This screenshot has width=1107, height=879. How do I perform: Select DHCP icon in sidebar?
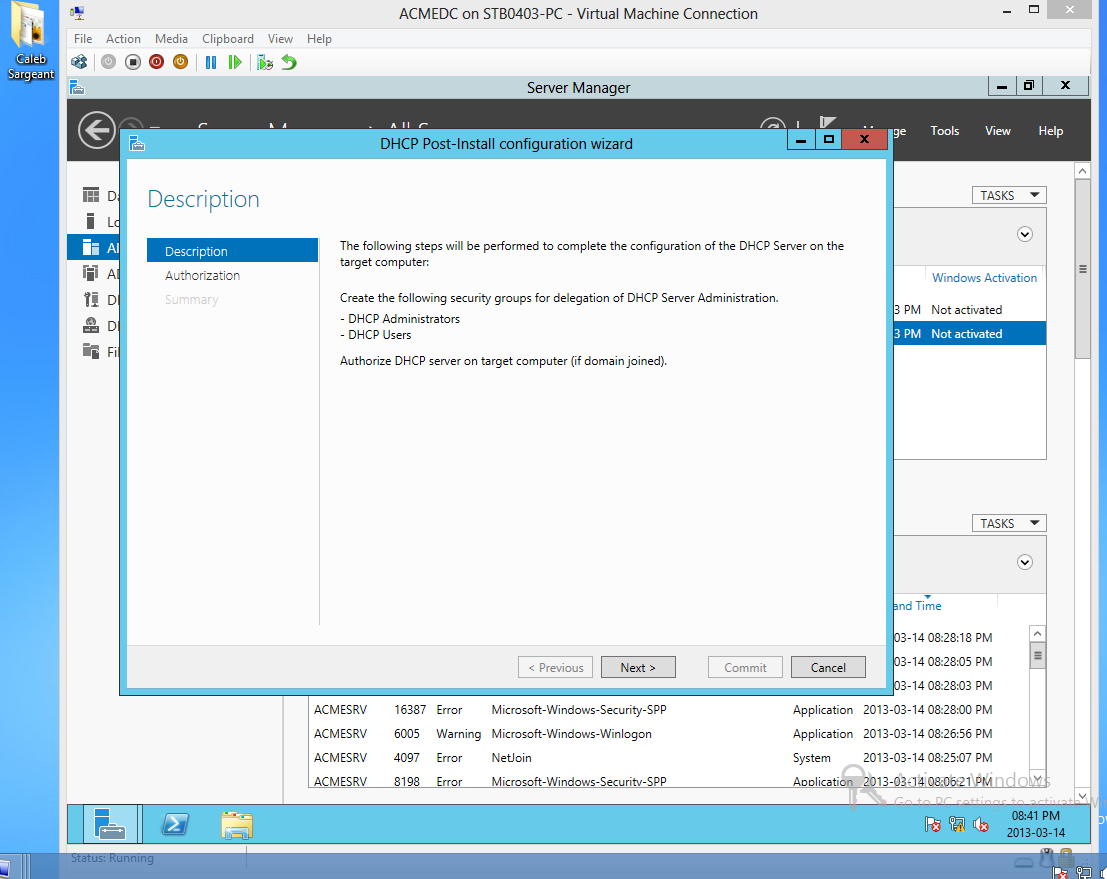pyautogui.click(x=91, y=299)
